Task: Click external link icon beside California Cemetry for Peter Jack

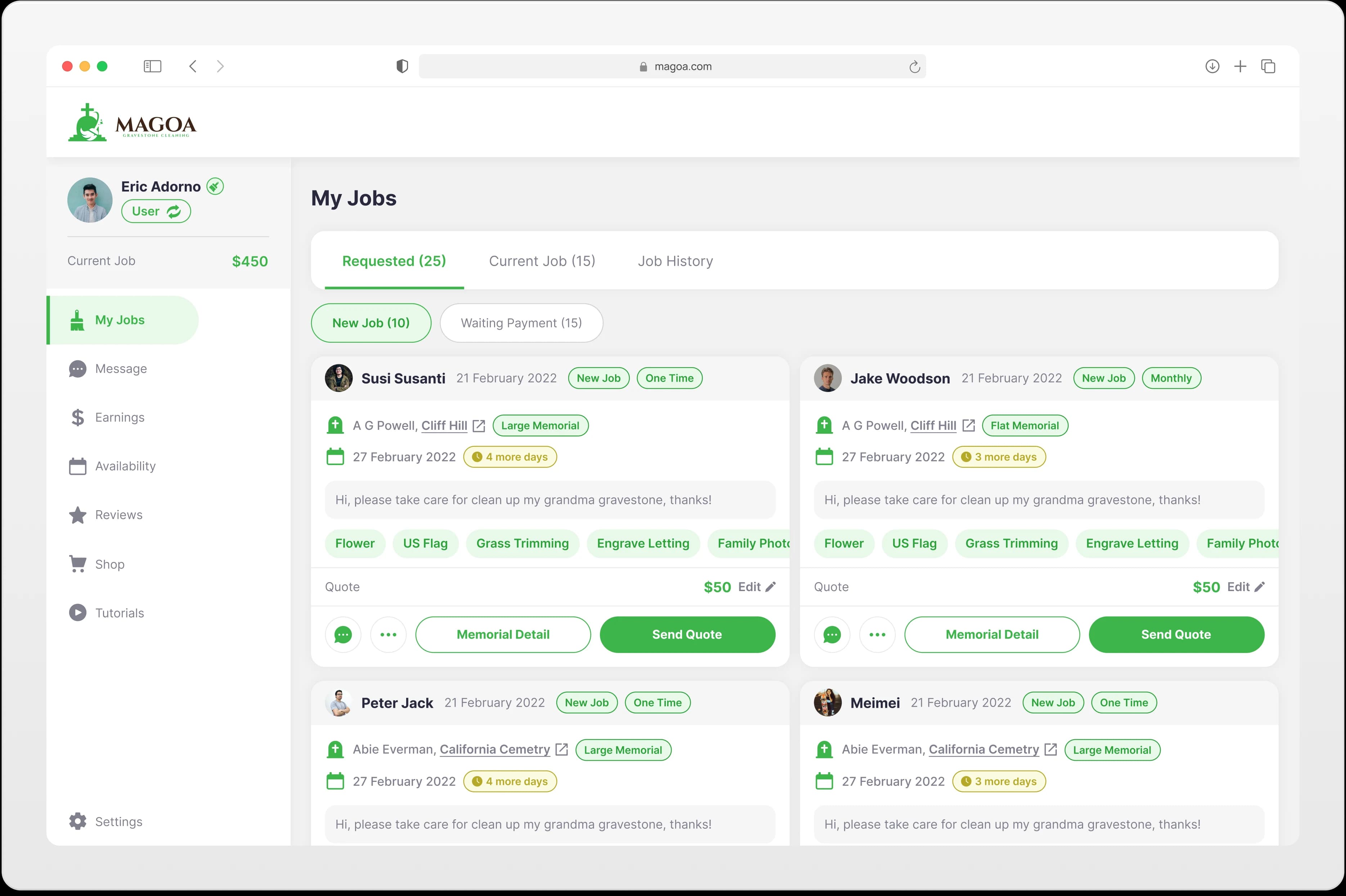Action: coord(562,749)
